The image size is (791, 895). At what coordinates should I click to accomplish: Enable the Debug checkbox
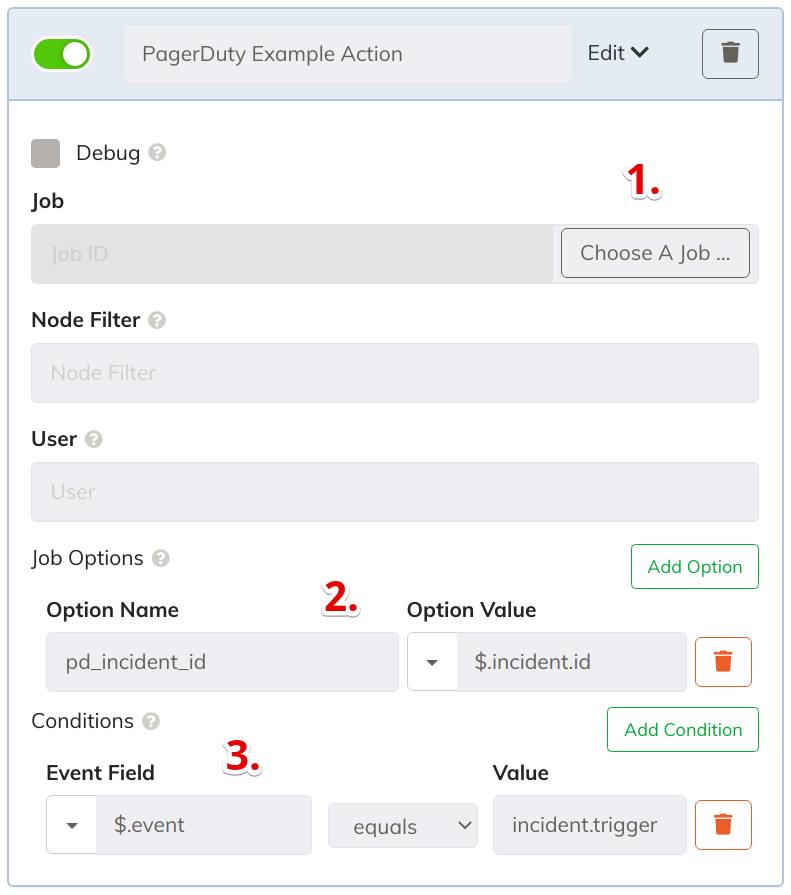[x=45, y=153]
